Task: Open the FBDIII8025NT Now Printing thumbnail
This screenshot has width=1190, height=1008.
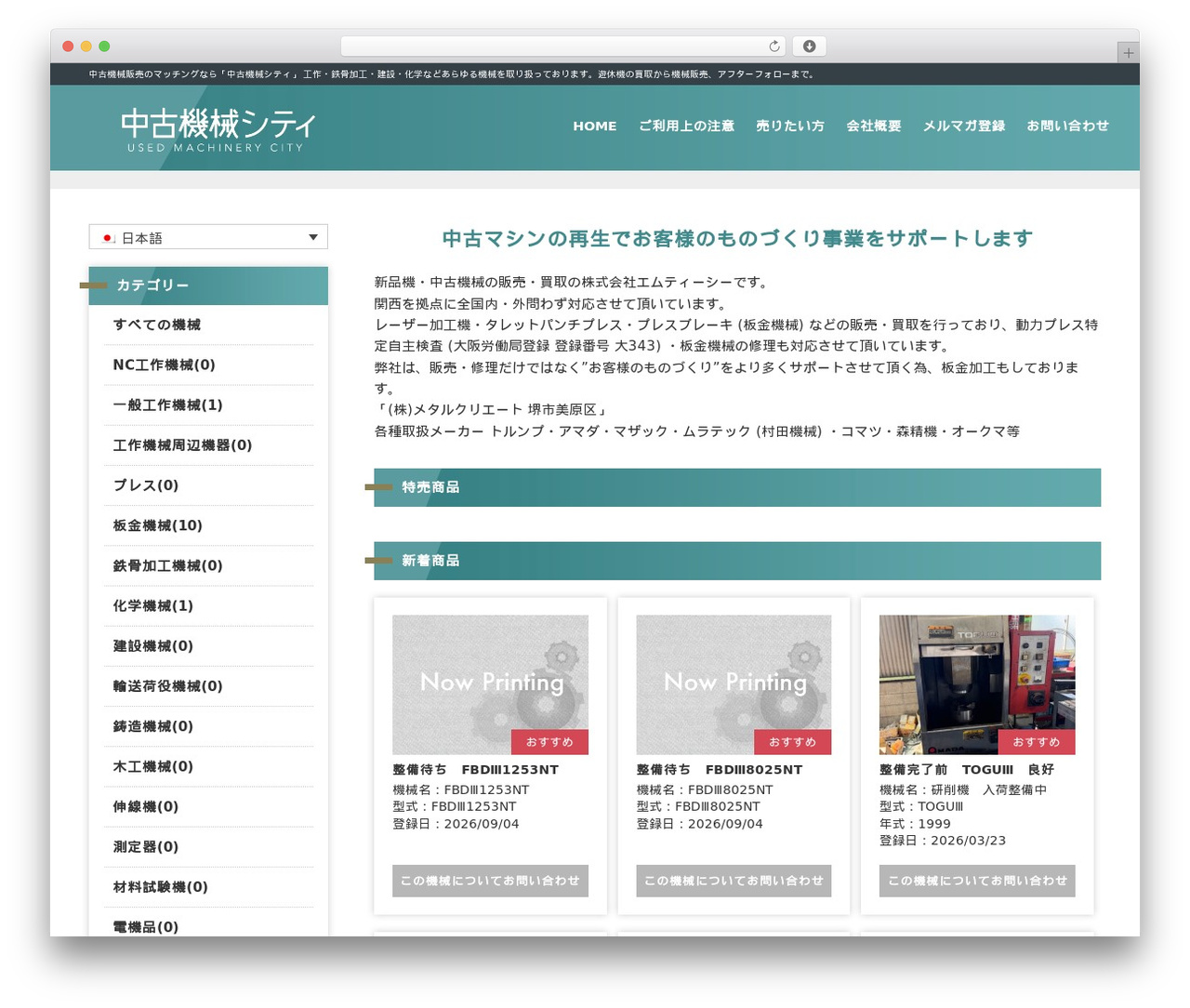Action: 734,684
